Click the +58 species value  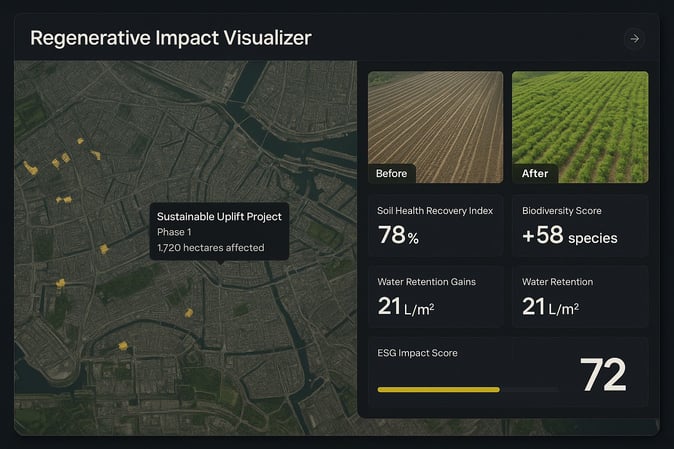coord(570,235)
